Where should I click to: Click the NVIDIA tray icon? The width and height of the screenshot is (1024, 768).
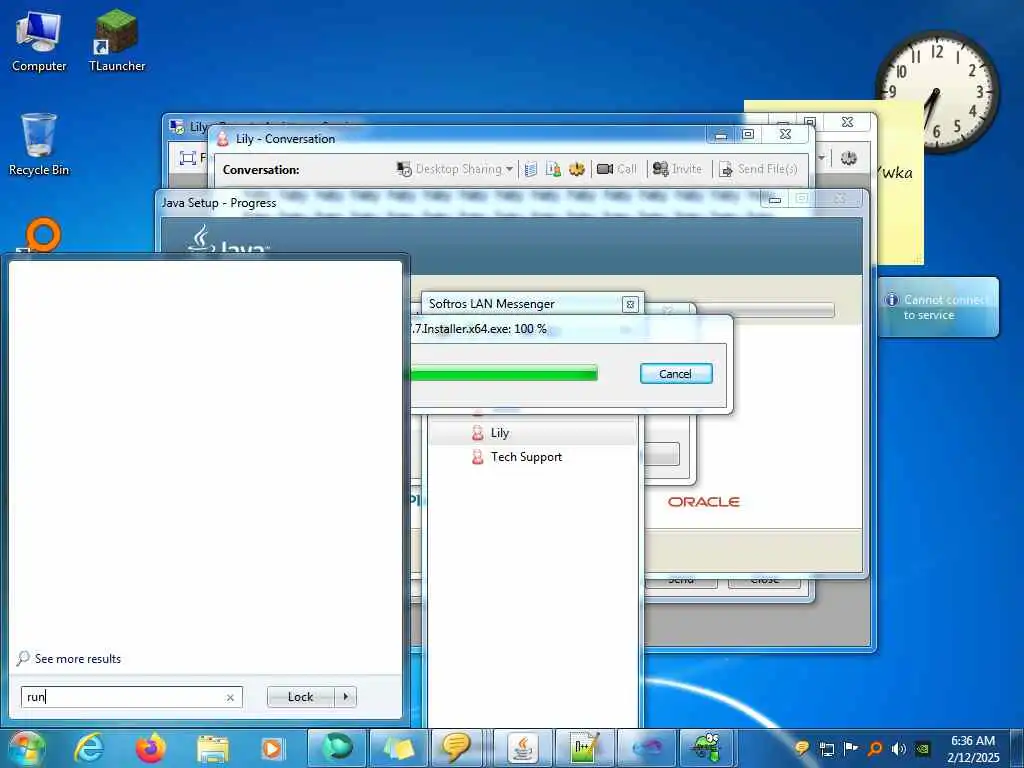pos(923,749)
